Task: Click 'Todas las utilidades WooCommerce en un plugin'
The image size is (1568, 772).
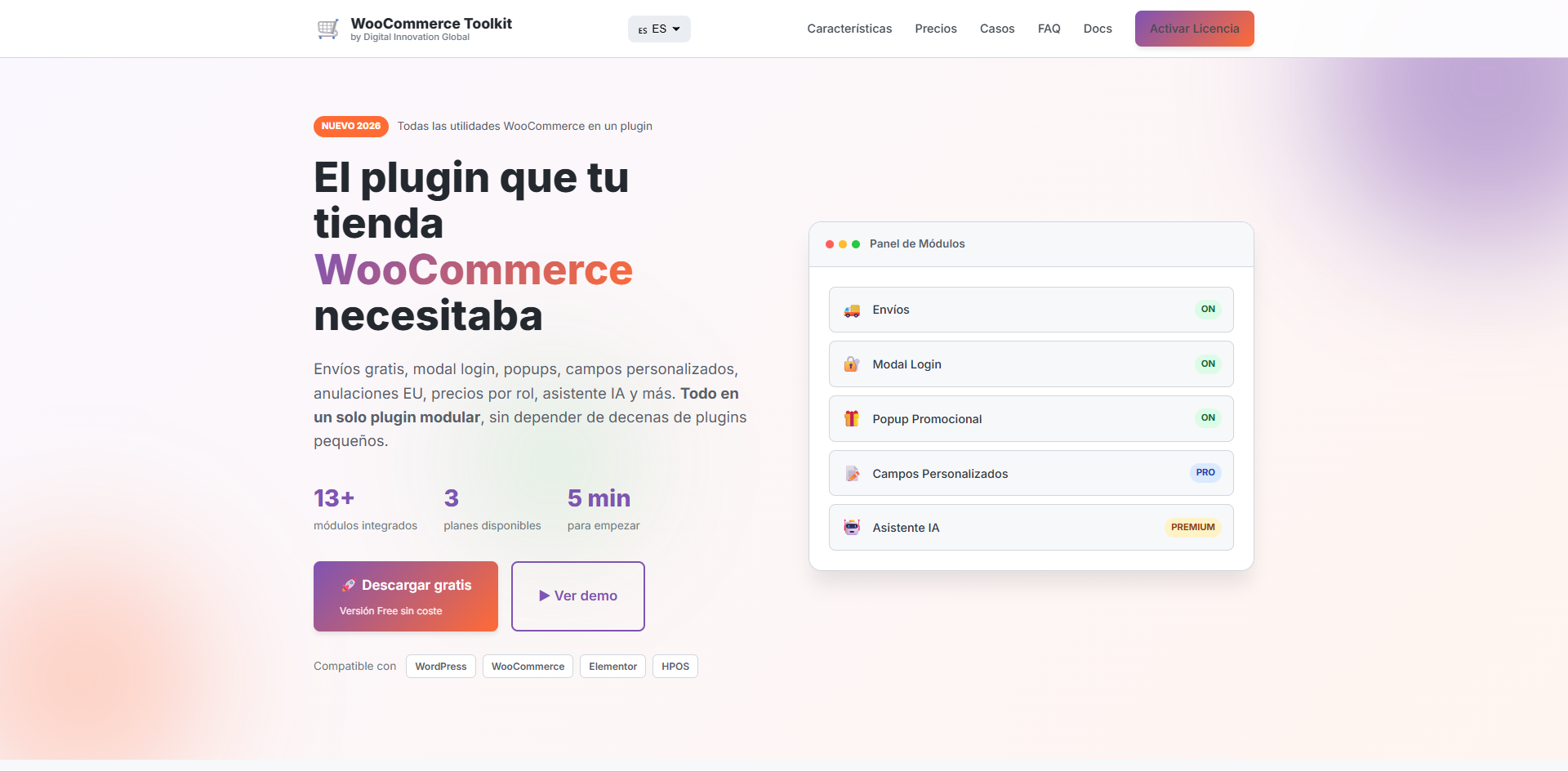Action: (x=525, y=126)
